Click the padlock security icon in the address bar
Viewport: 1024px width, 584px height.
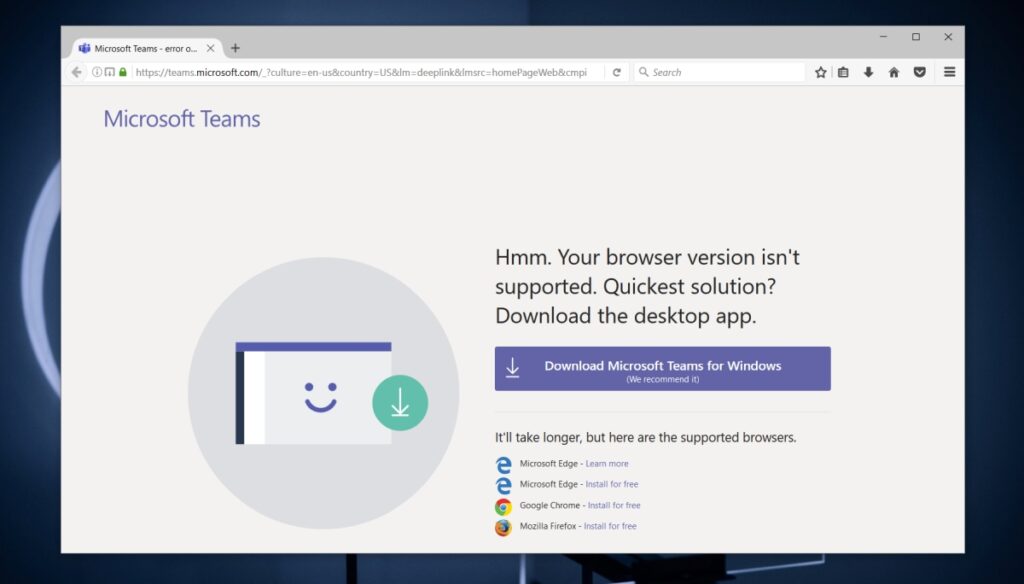(x=122, y=72)
